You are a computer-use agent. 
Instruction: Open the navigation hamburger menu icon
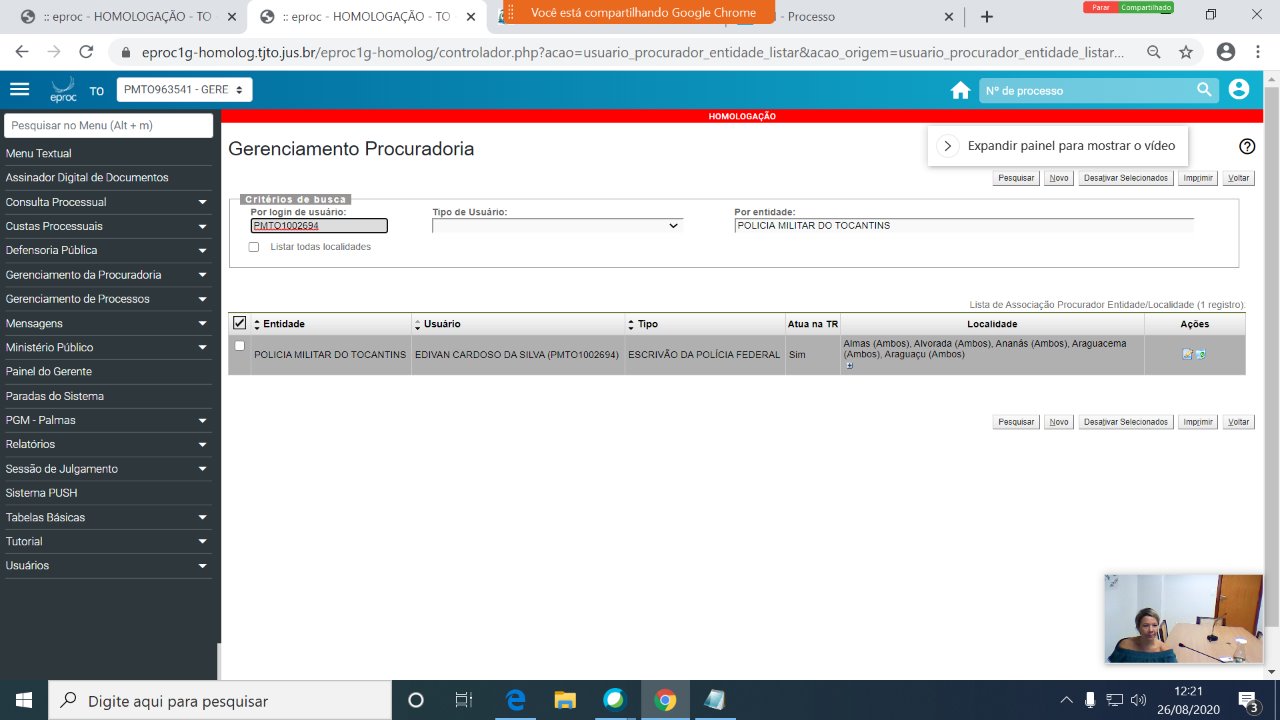pyautogui.click(x=19, y=87)
